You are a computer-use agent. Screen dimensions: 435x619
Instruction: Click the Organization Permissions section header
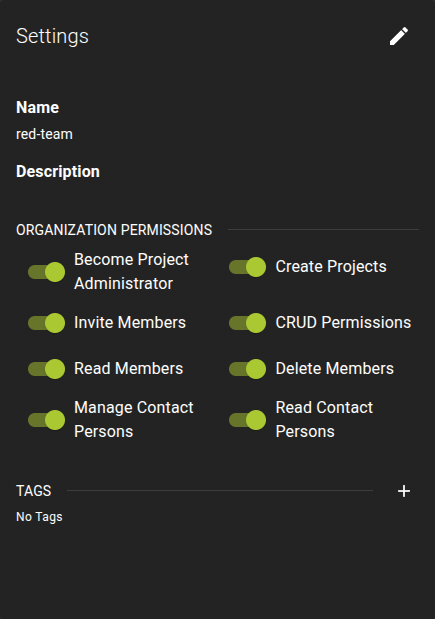pyautogui.click(x=114, y=230)
